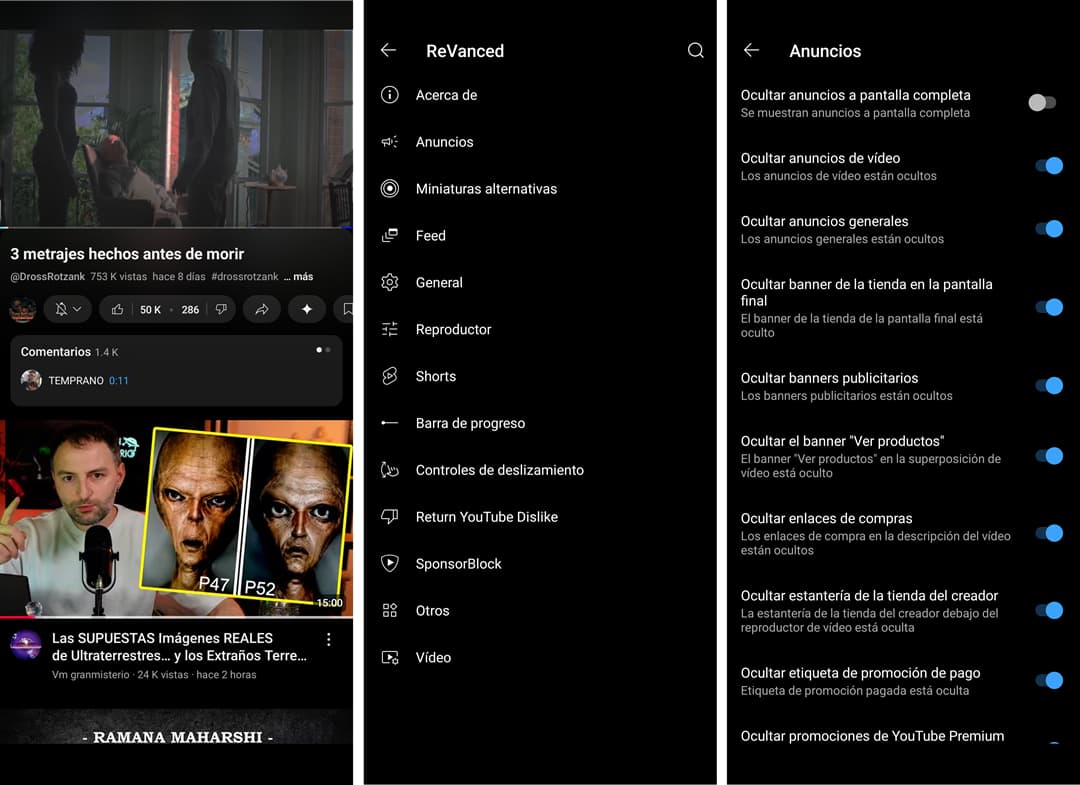Jump to timestamp 0:11 in comment
Image resolution: width=1080 pixels, height=785 pixels.
[x=118, y=380]
